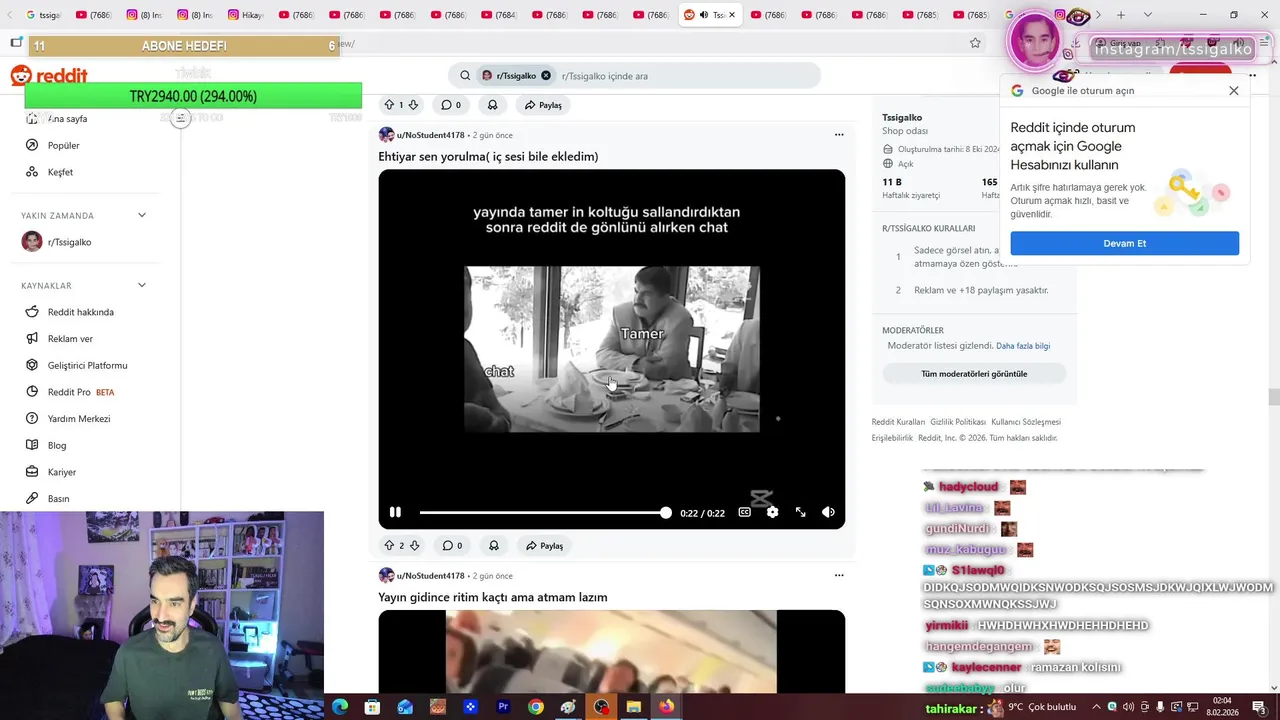This screenshot has height=720, width=1280.
Task: Open u/NoStudent4178 profile on Yayın gidince post
Action: coord(430,576)
